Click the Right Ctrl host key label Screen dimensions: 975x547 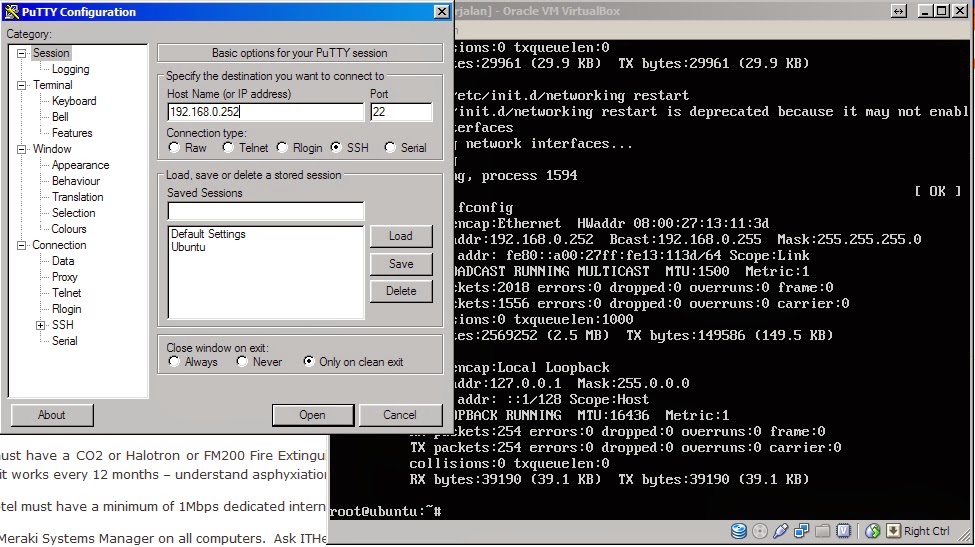[926, 531]
